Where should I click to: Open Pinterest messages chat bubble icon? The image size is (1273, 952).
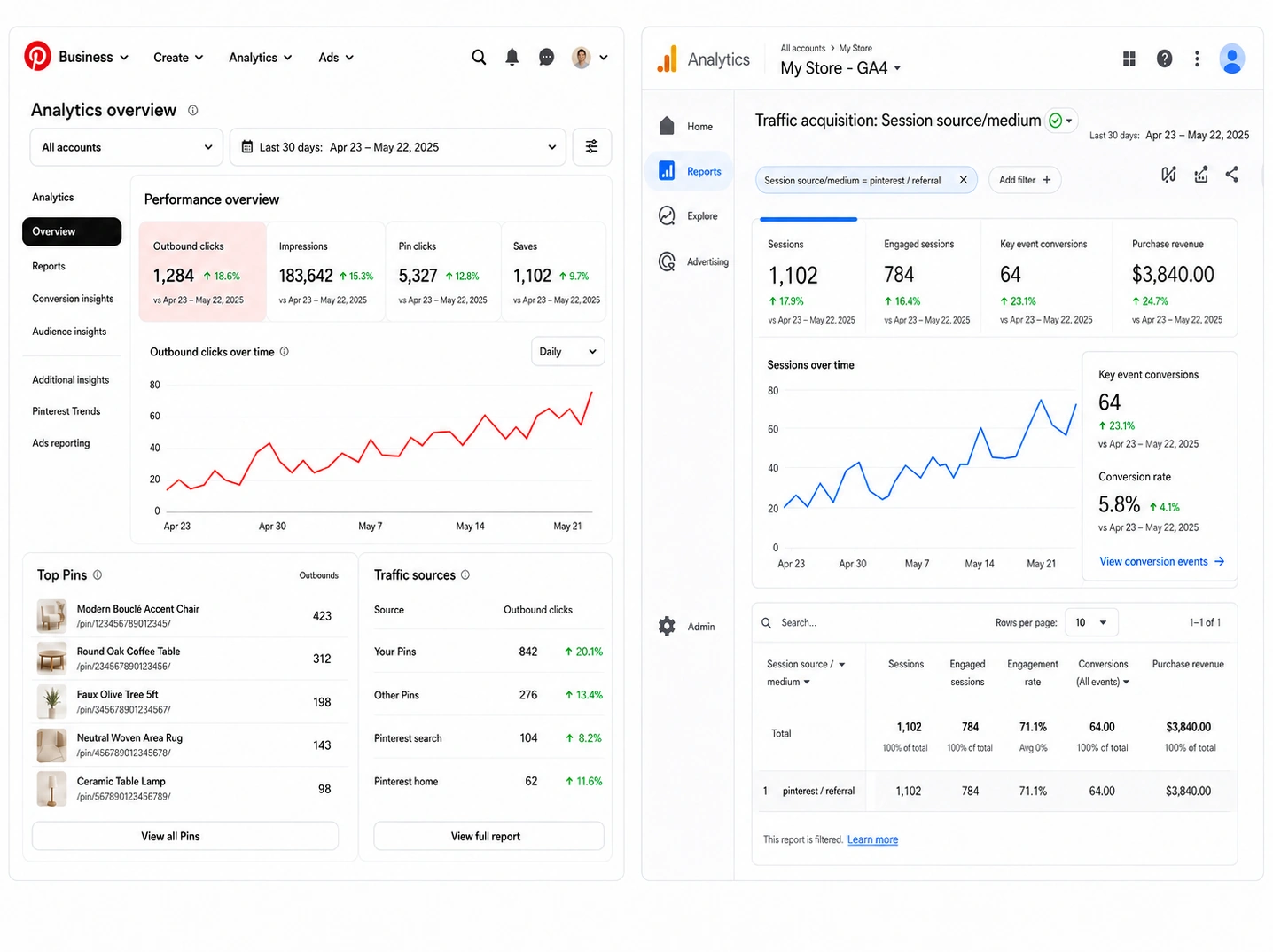(x=547, y=58)
